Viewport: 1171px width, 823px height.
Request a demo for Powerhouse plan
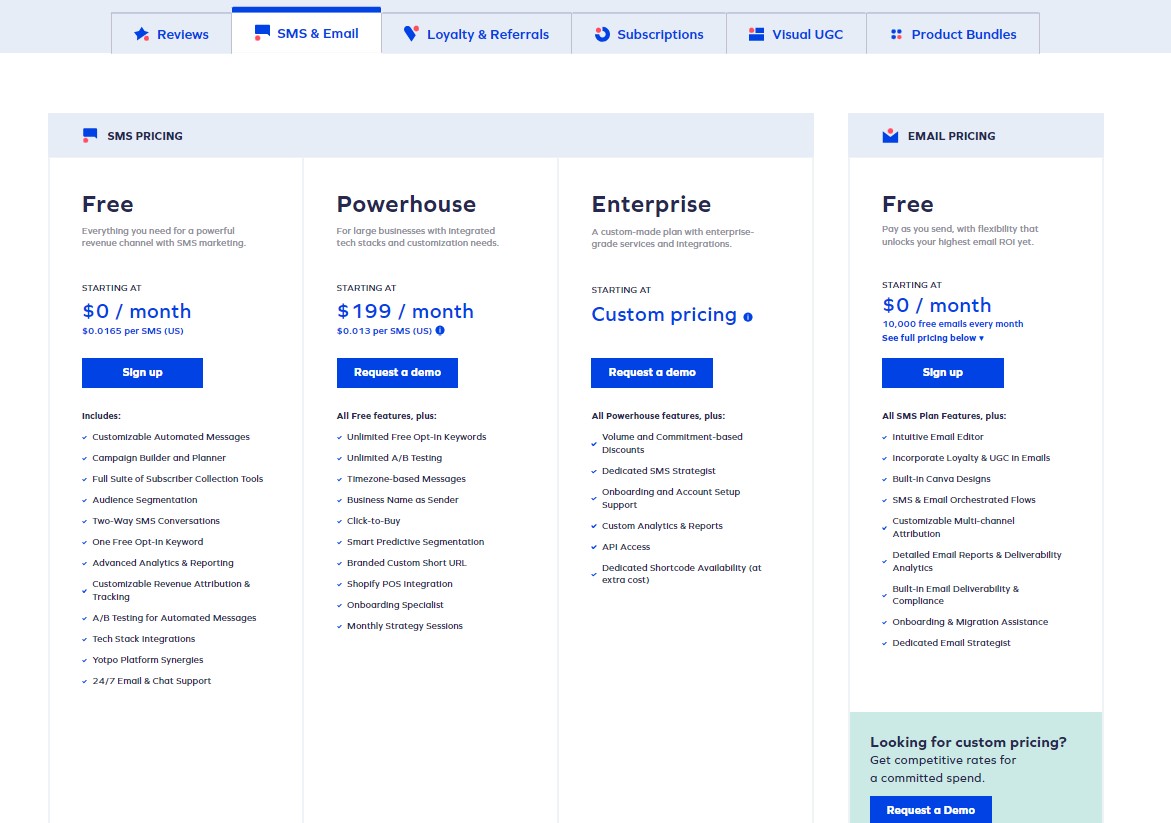coord(397,373)
